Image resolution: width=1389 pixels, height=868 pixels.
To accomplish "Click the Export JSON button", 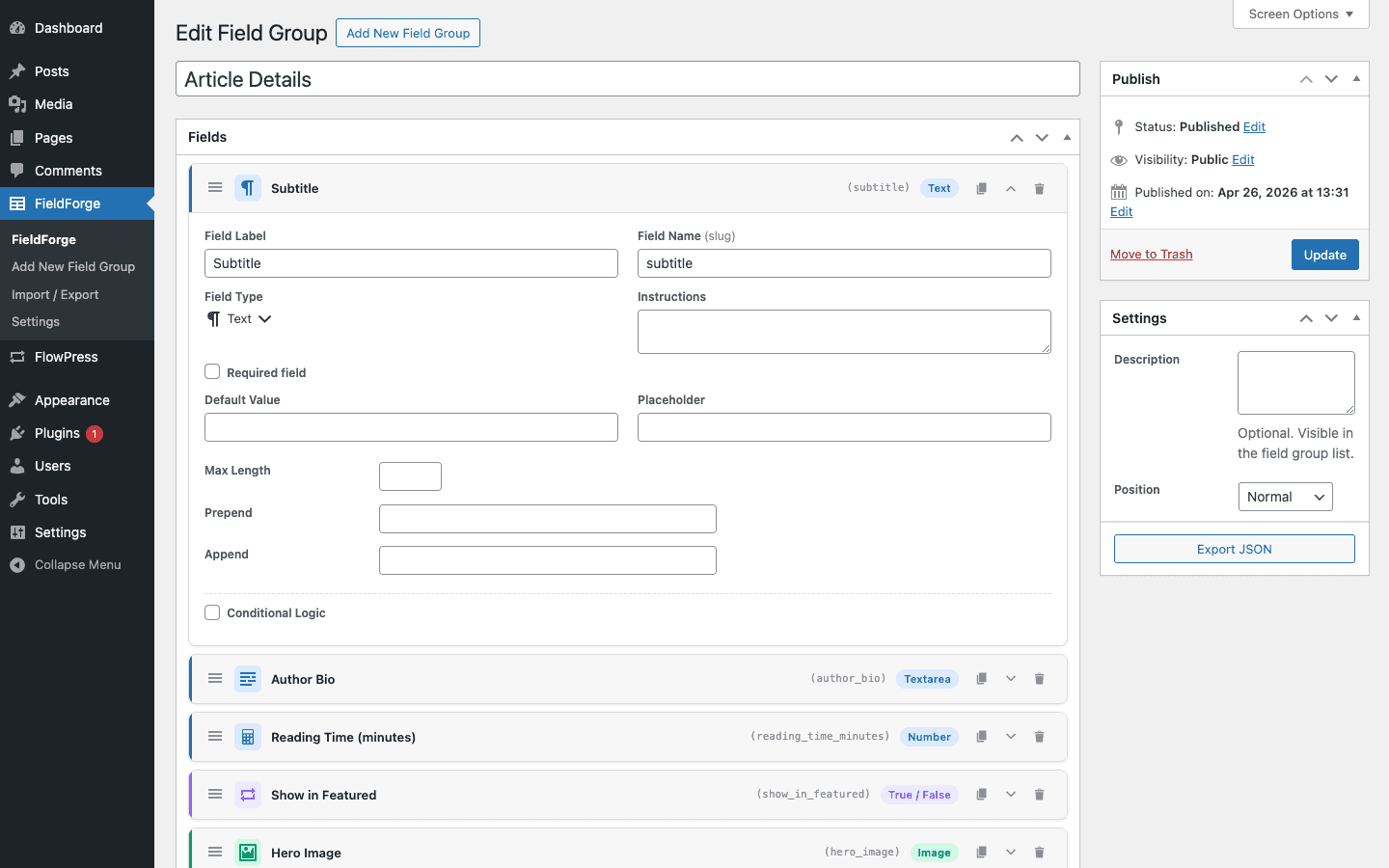I will [1234, 549].
